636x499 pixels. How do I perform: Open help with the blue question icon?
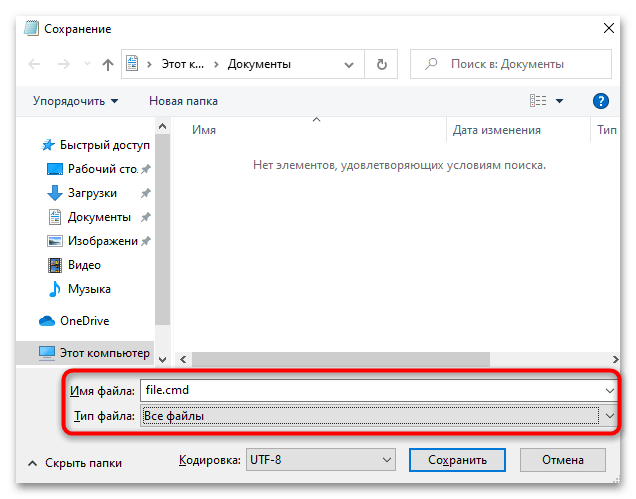click(x=600, y=101)
